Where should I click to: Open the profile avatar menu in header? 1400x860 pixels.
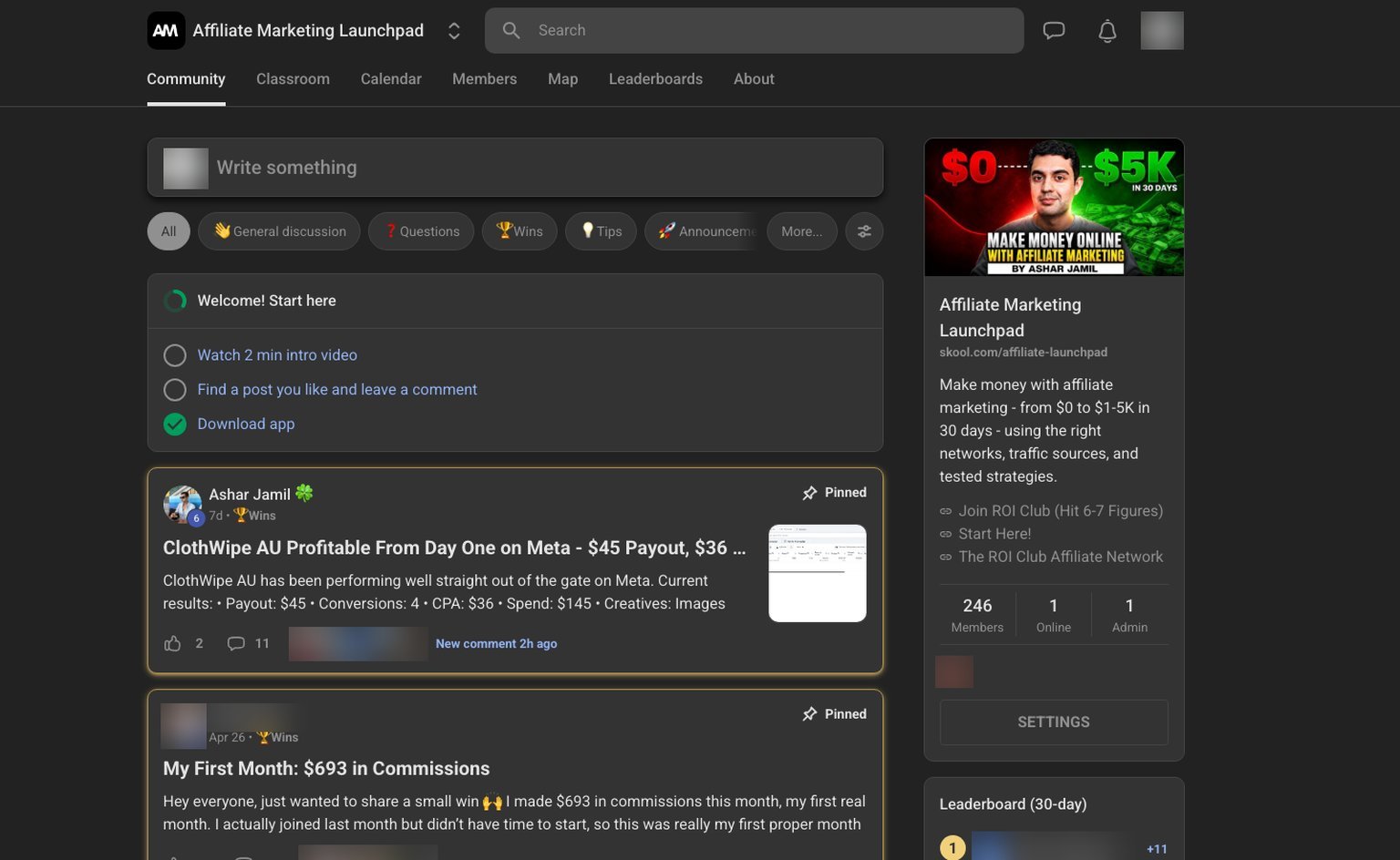1162,30
